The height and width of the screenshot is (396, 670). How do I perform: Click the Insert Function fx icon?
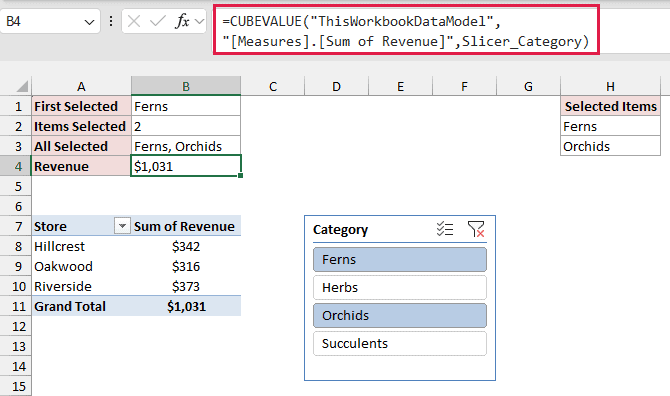[182, 21]
